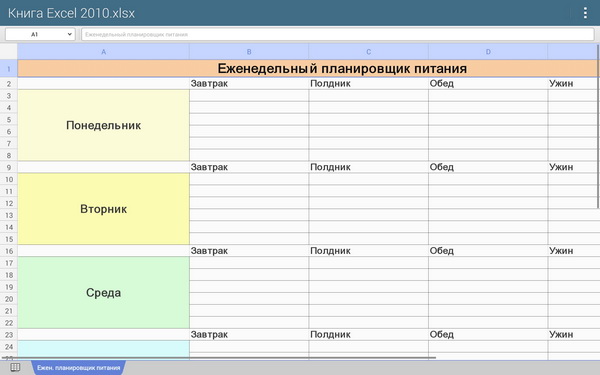Select column C header
Image resolution: width=600 pixels, height=375 pixels.
[x=368, y=52]
